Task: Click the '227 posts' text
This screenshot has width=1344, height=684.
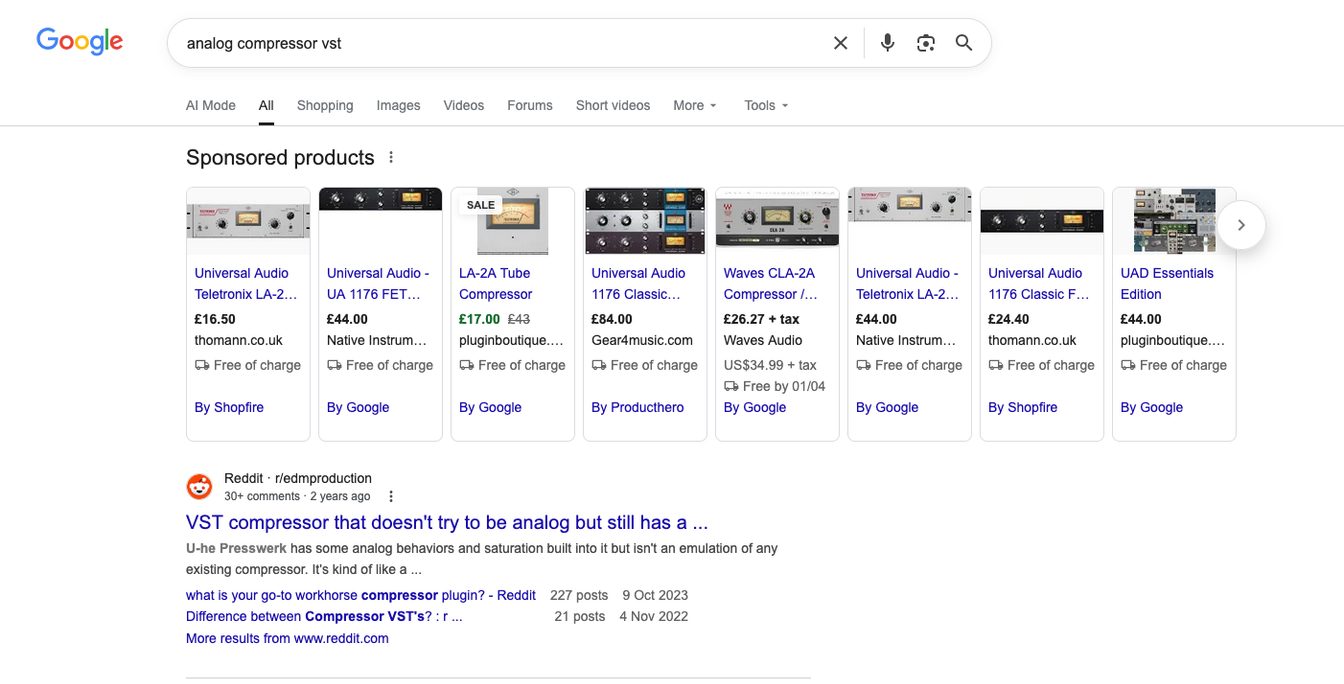Action: (578, 595)
